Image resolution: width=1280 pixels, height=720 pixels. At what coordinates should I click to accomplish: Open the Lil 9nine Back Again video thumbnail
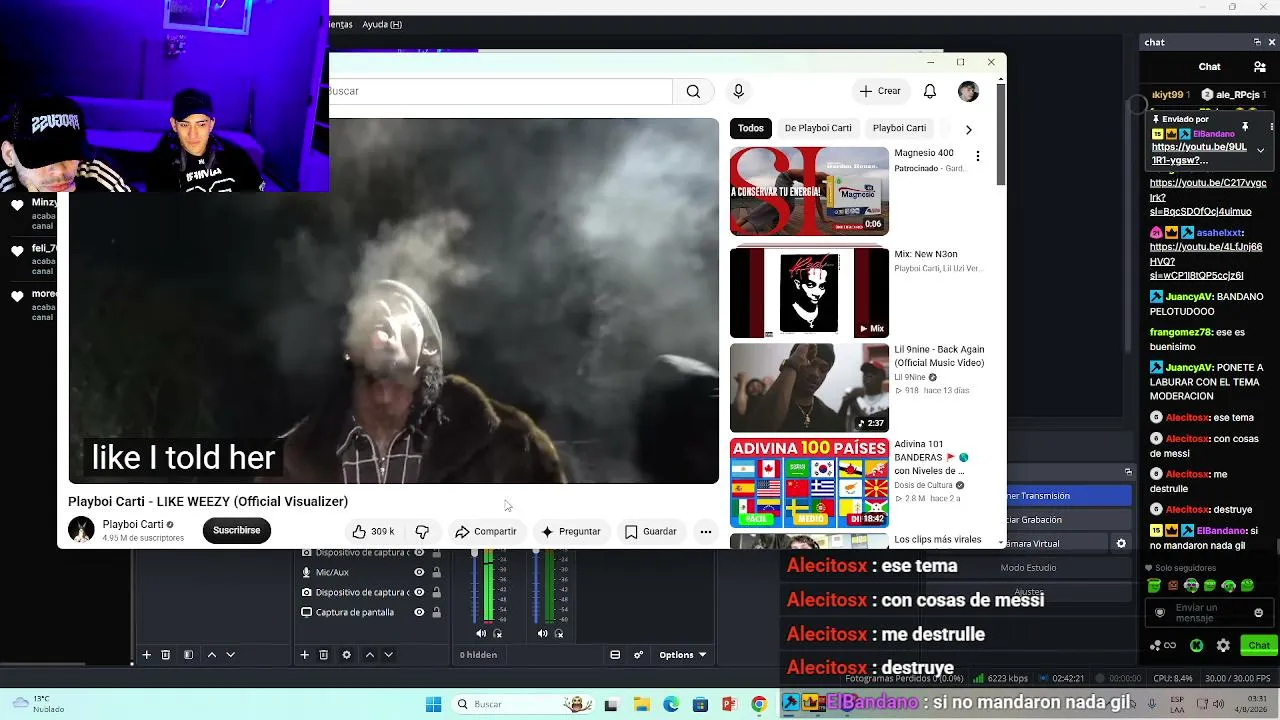(x=809, y=388)
